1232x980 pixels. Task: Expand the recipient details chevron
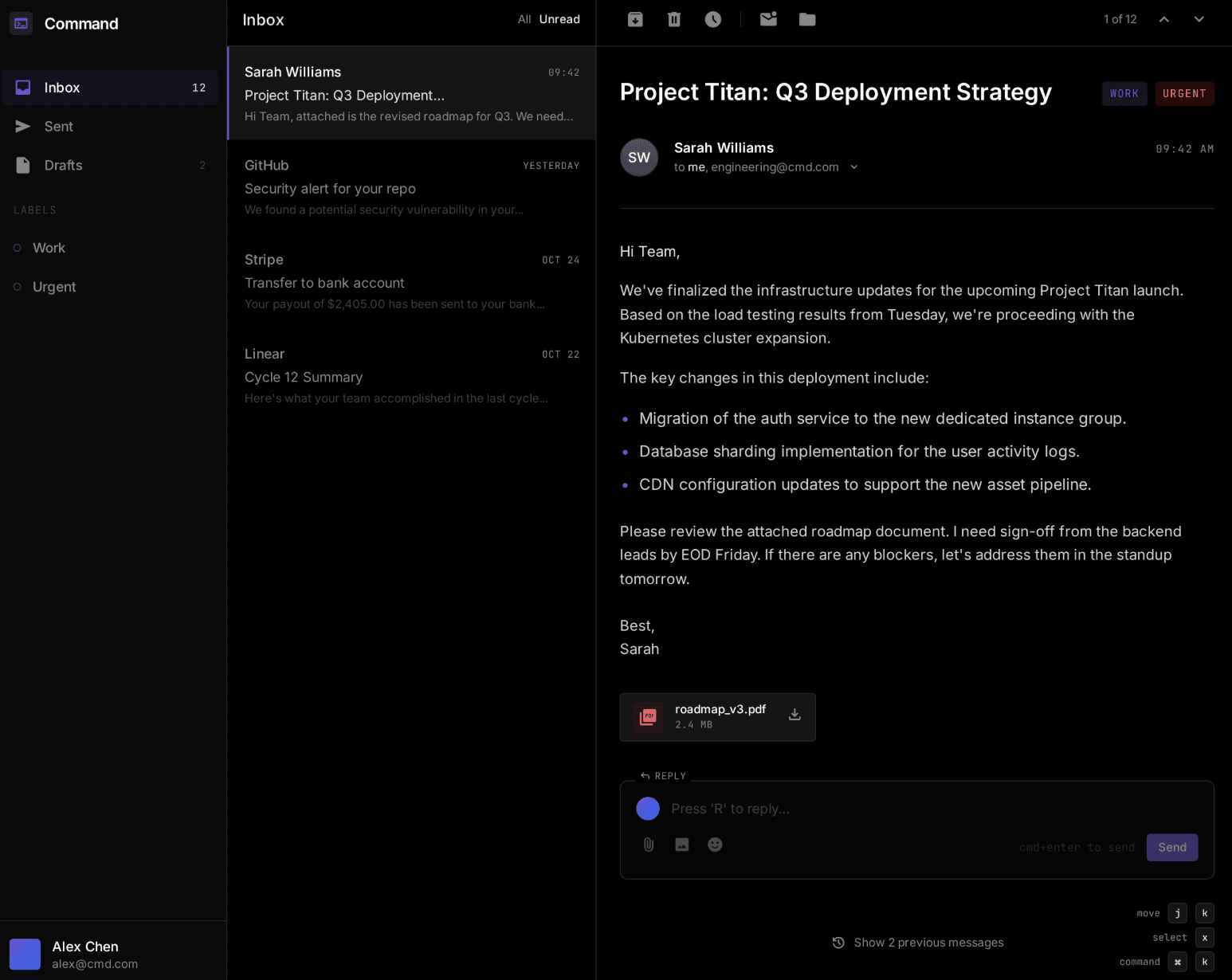[853, 167]
